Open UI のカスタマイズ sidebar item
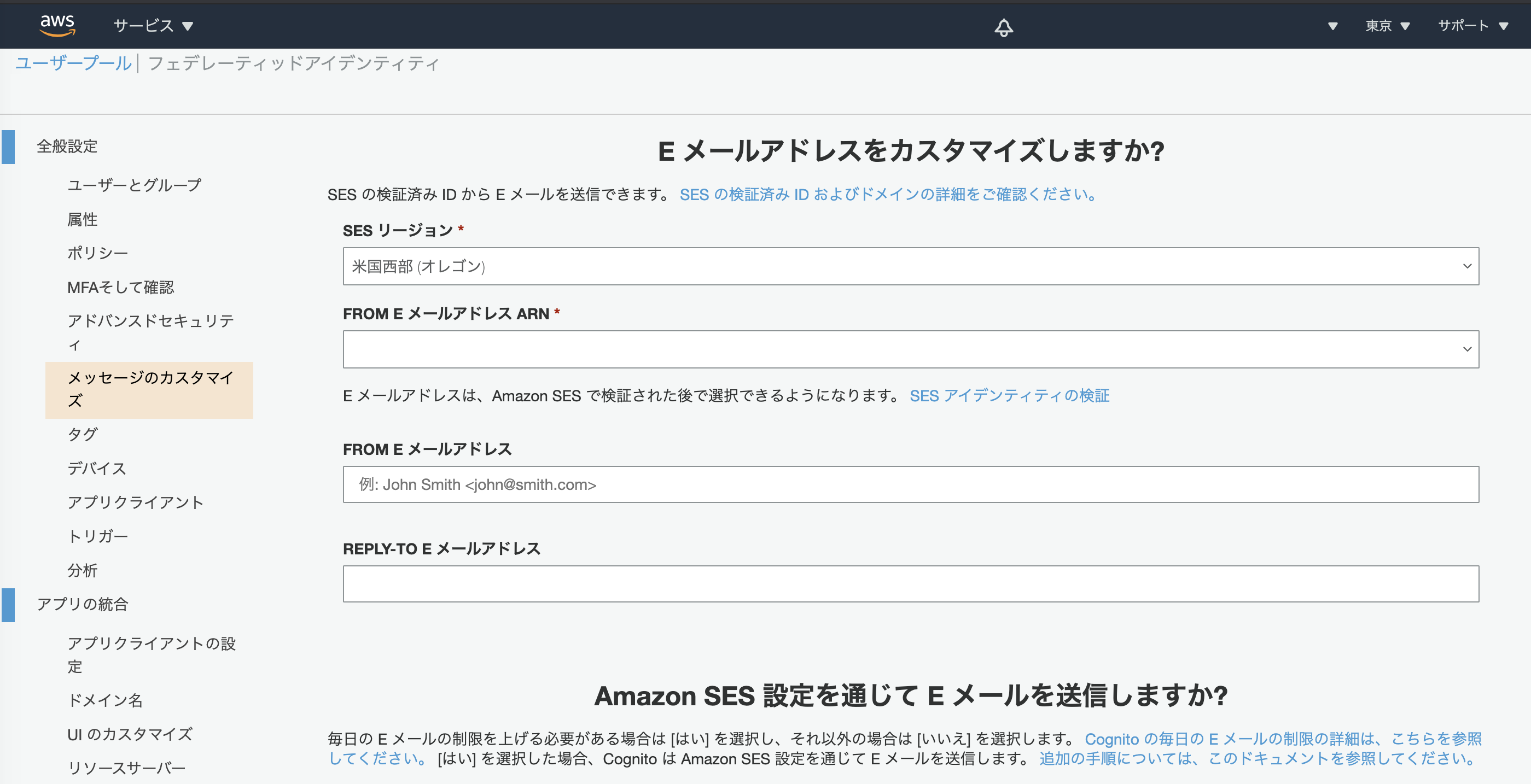This screenshot has width=1531, height=784. tap(130, 735)
